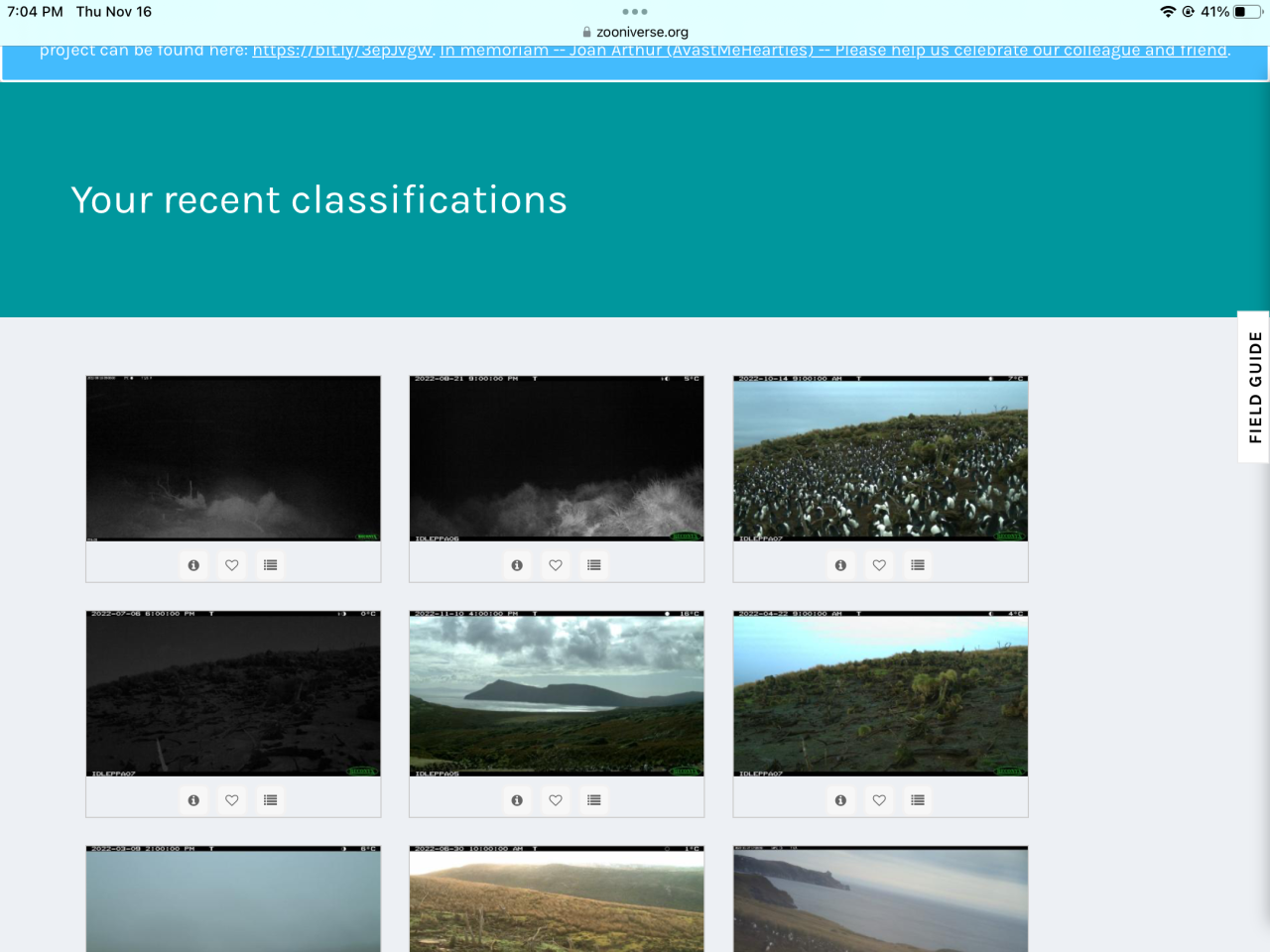Image resolution: width=1270 pixels, height=952 pixels.
Task: Add first dark night image to a collection
Action: pyautogui.click(x=271, y=565)
